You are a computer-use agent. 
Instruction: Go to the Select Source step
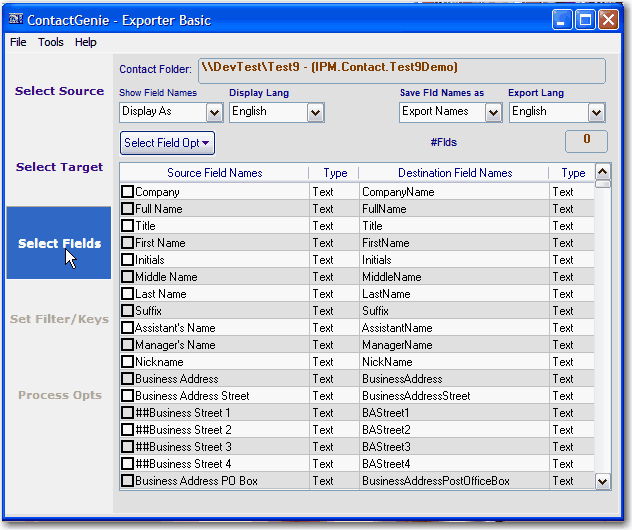[x=59, y=91]
